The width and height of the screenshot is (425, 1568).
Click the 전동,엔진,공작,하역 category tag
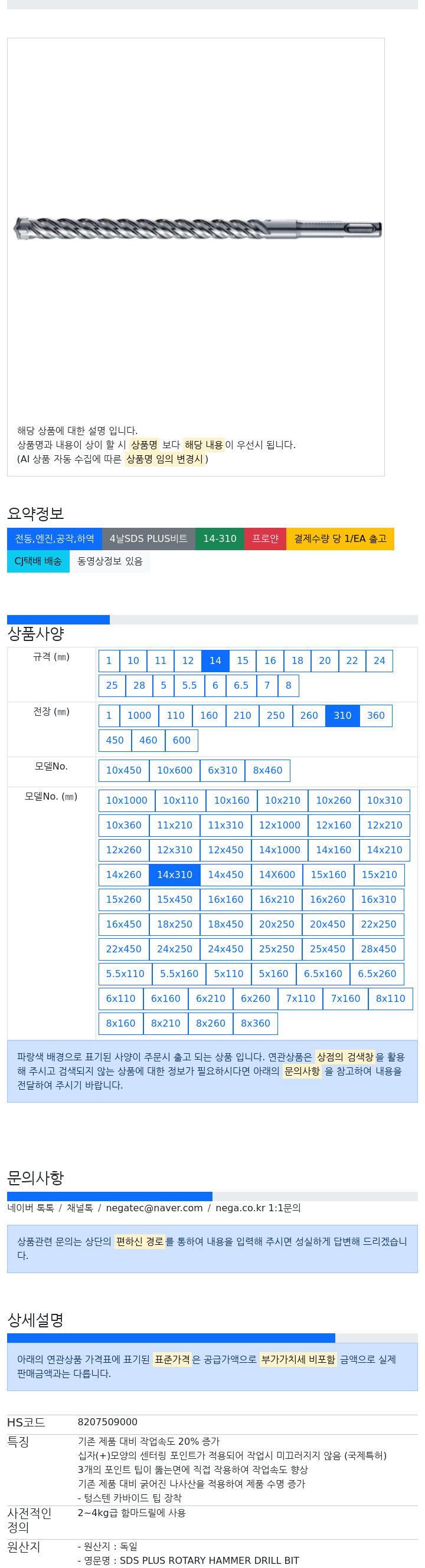tap(54, 539)
